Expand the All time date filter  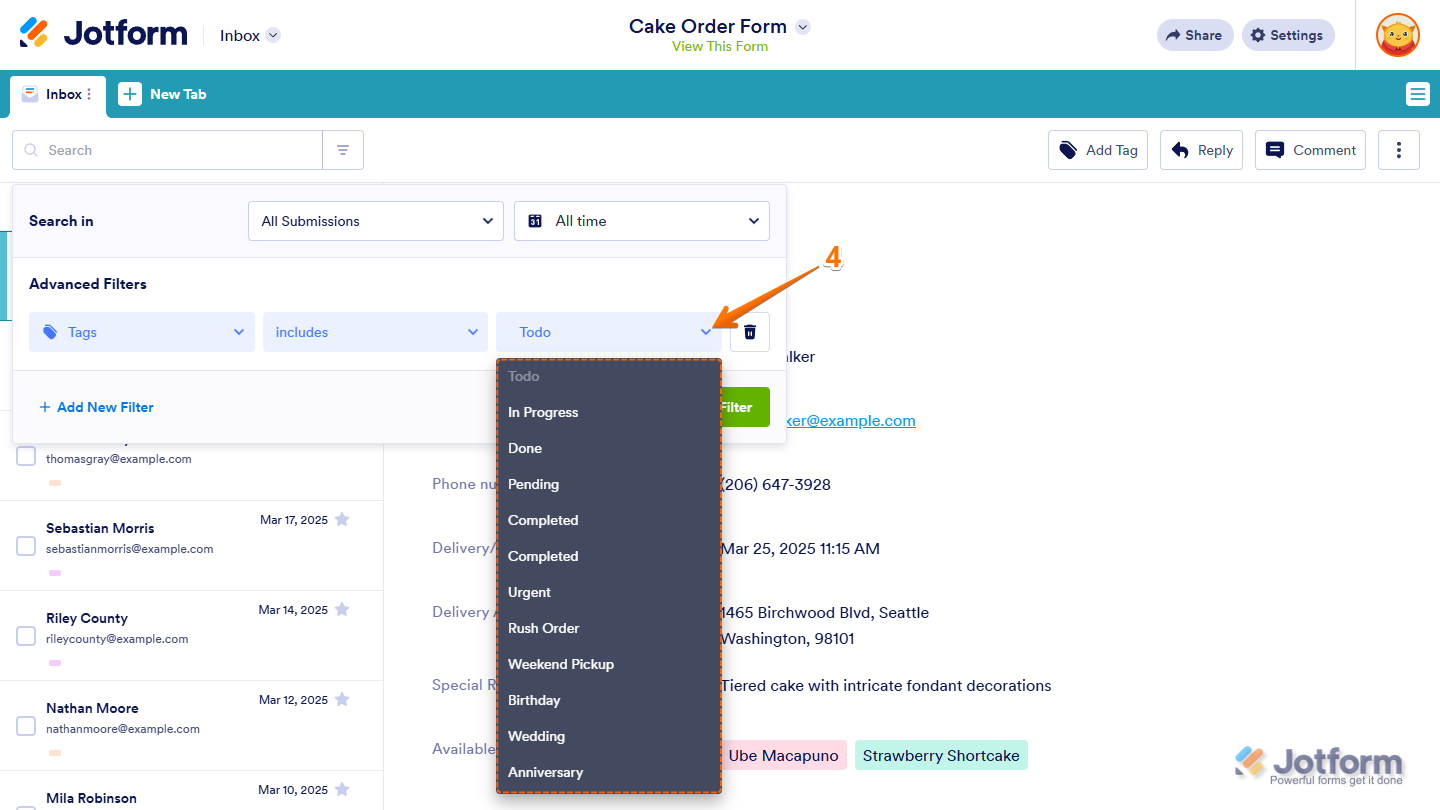coord(641,220)
